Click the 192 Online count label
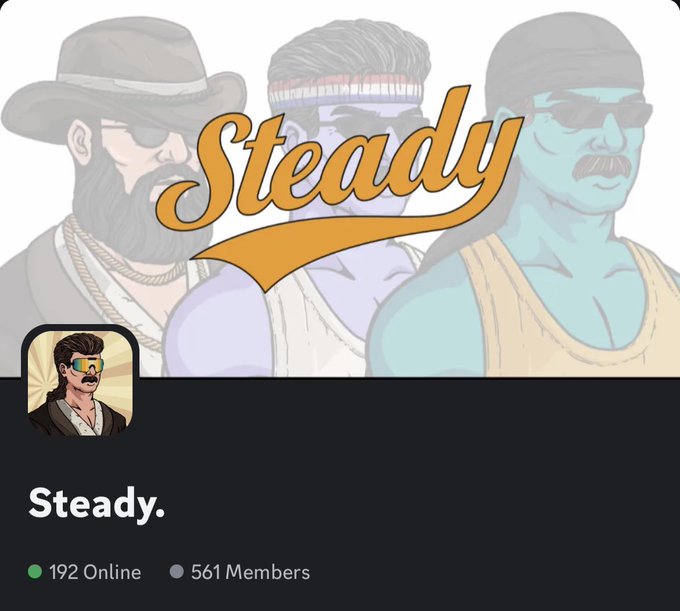The image size is (680, 611). [x=95, y=572]
